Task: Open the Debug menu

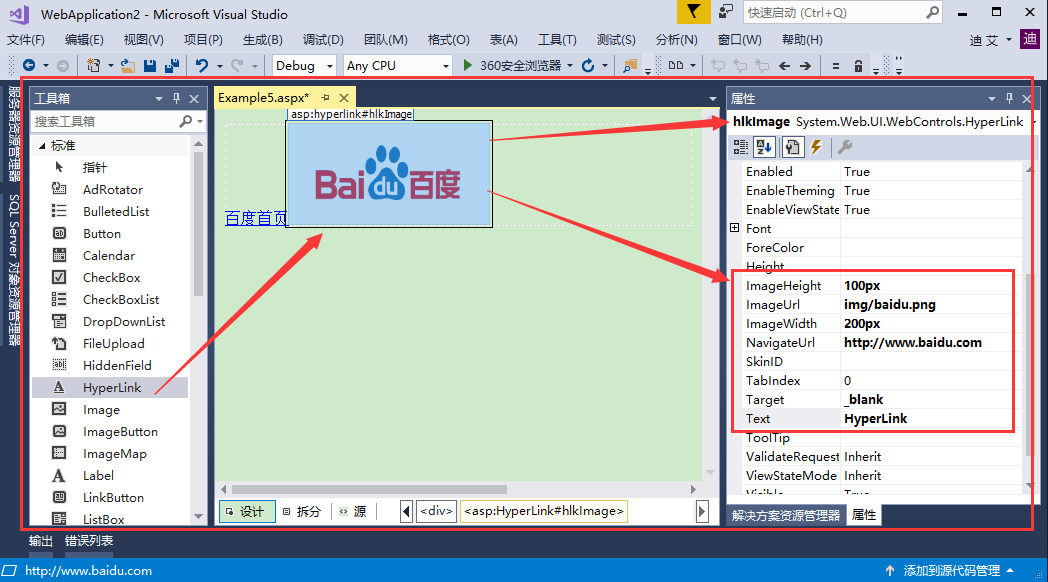Action: 323,40
